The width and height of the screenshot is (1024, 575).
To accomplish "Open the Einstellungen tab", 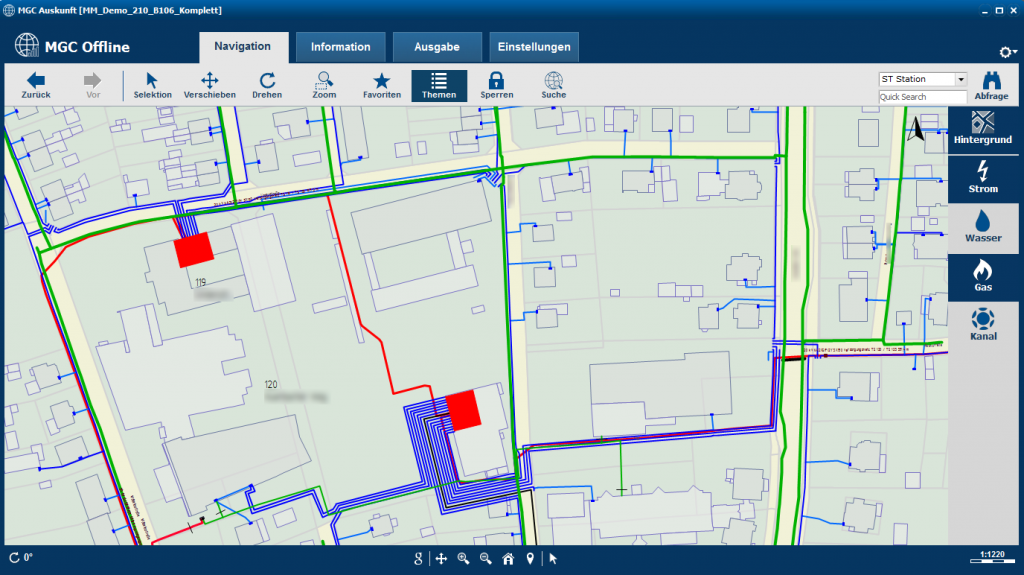I will click(534, 47).
